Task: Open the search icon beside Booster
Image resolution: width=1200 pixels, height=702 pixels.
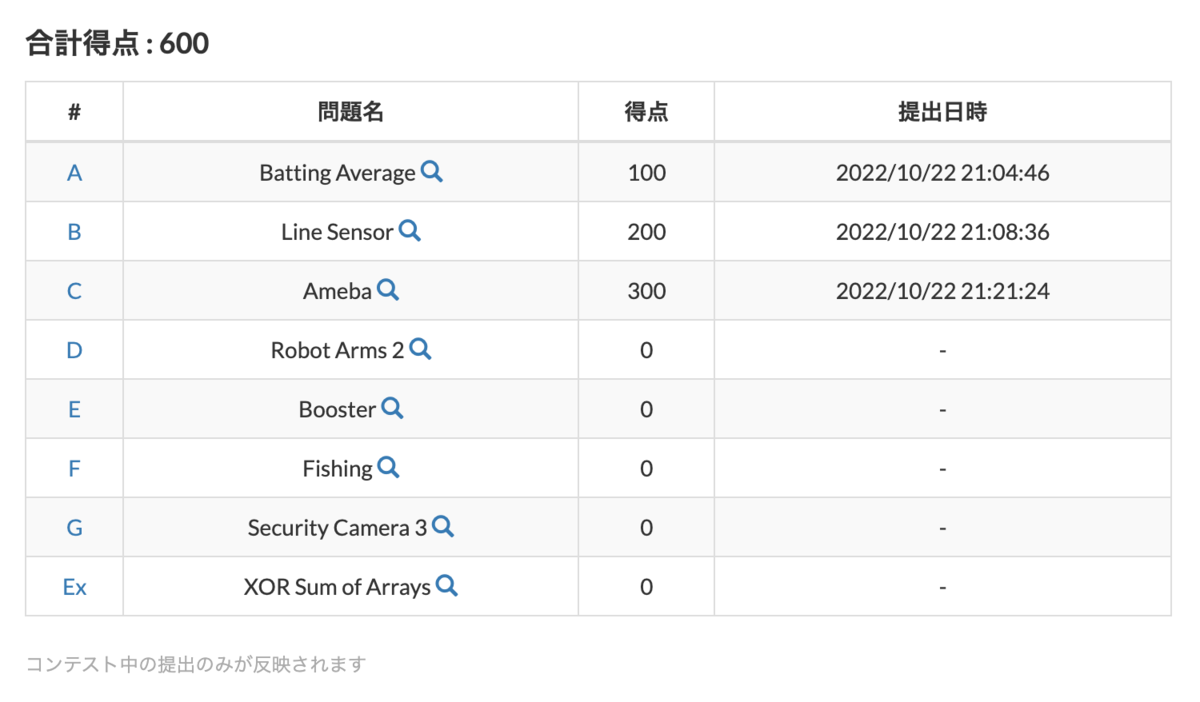Action: click(392, 409)
